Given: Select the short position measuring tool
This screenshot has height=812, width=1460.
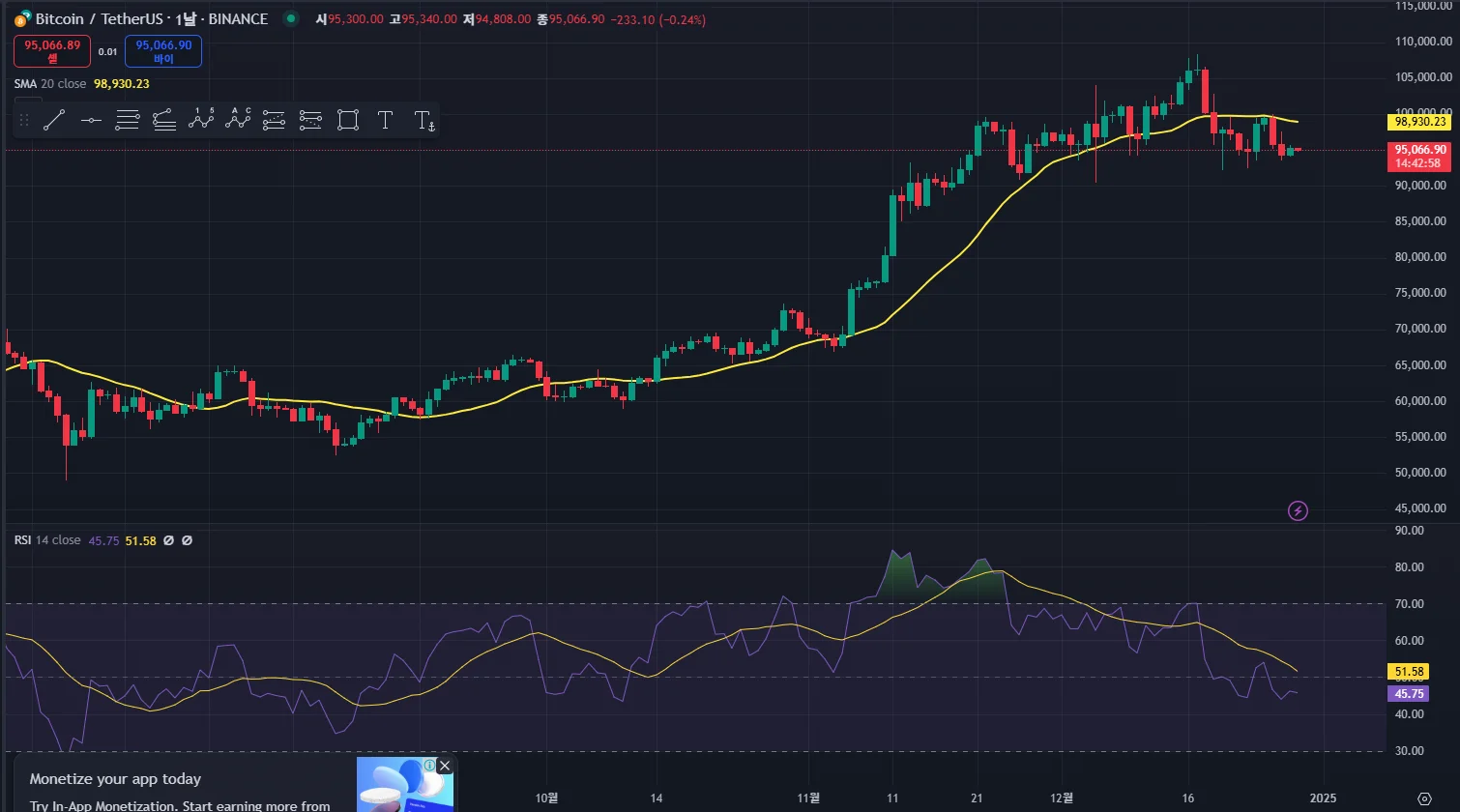Looking at the screenshot, I should (310, 120).
